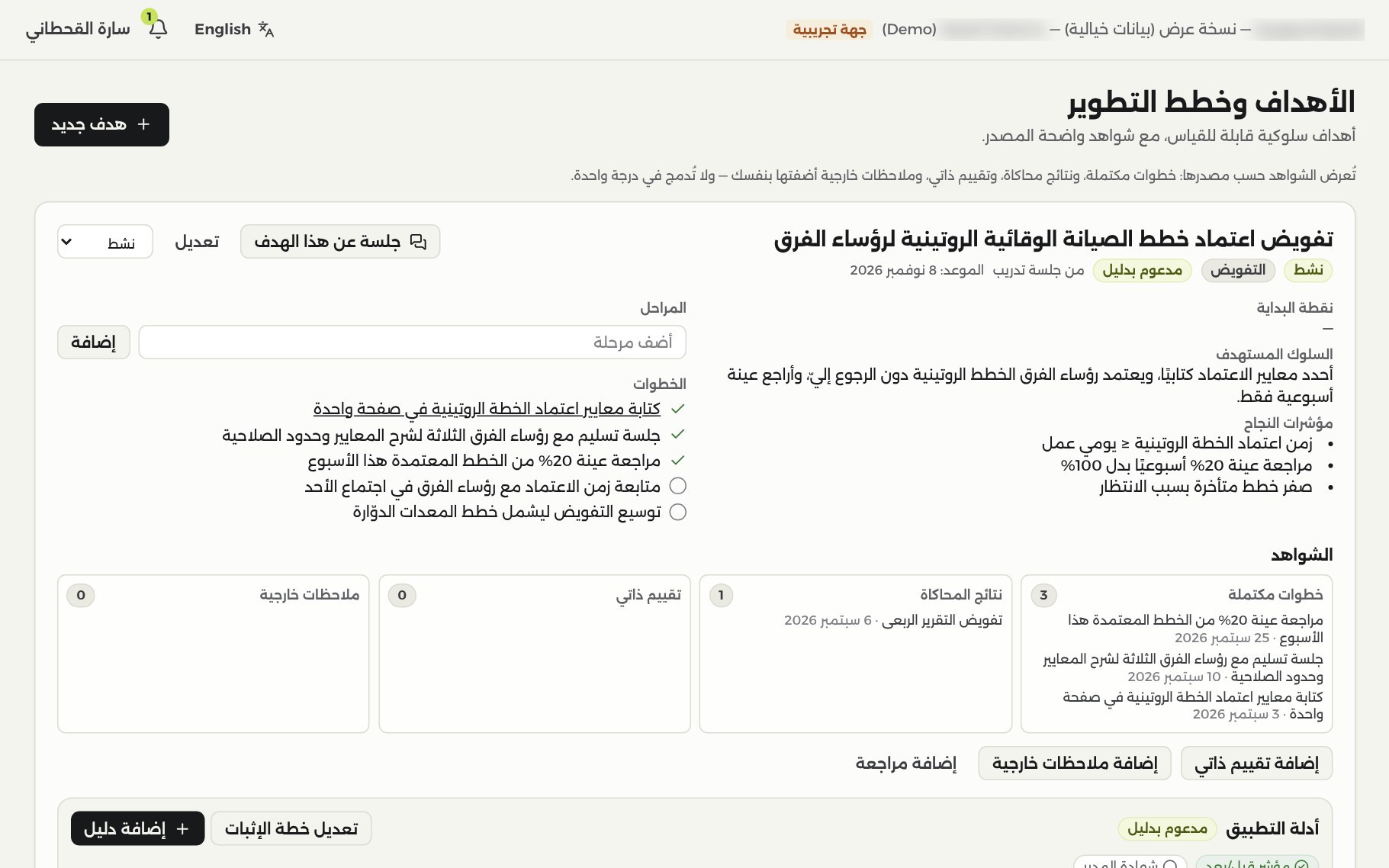Click the 'تفويض التقرير الربعي' simulation entry
The width and height of the screenshot is (1389, 868).
(942, 620)
